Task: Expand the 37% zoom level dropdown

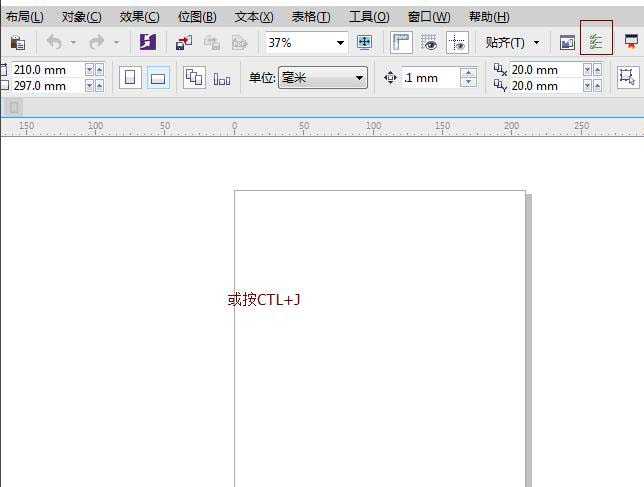Action: point(340,43)
